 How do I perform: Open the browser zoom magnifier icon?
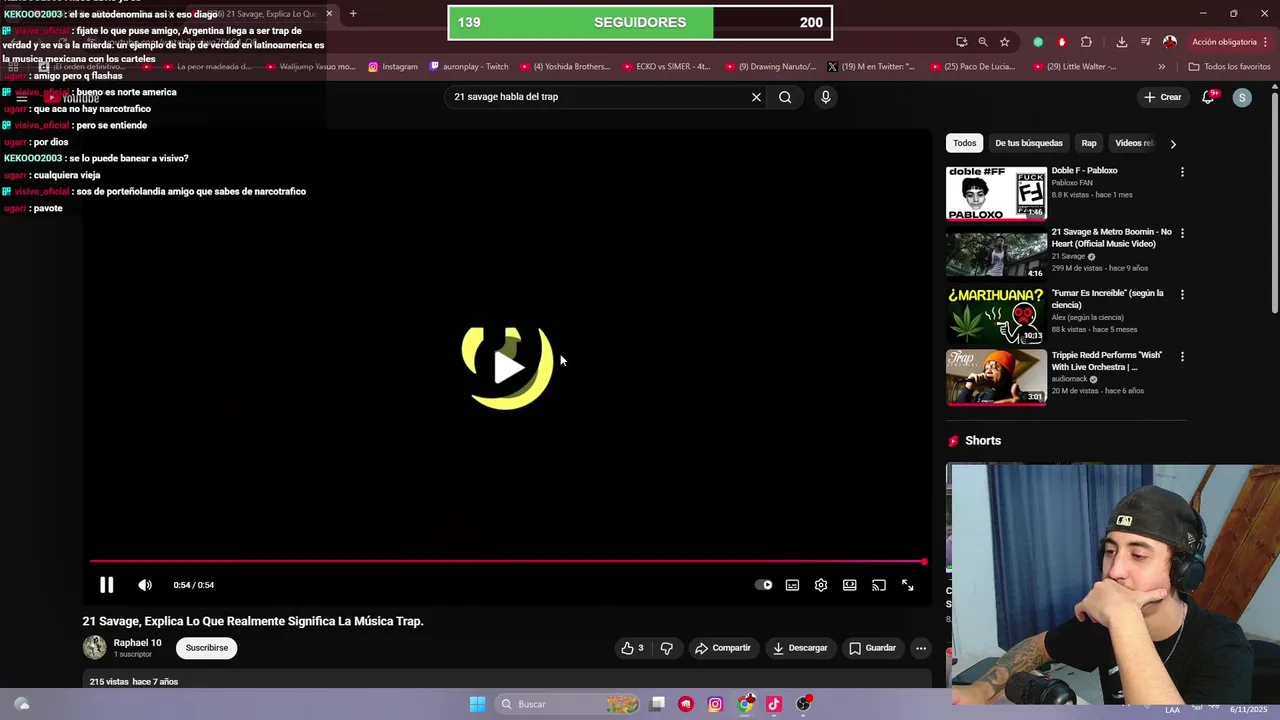coord(983,42)
